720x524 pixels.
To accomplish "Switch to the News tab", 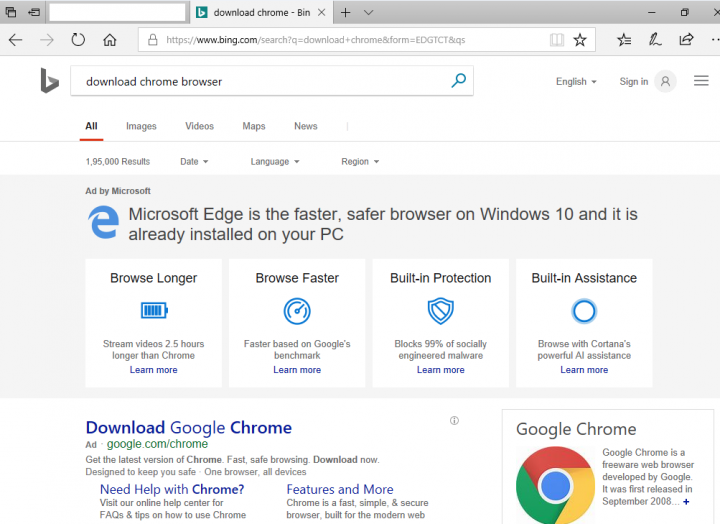I will 305,126.
